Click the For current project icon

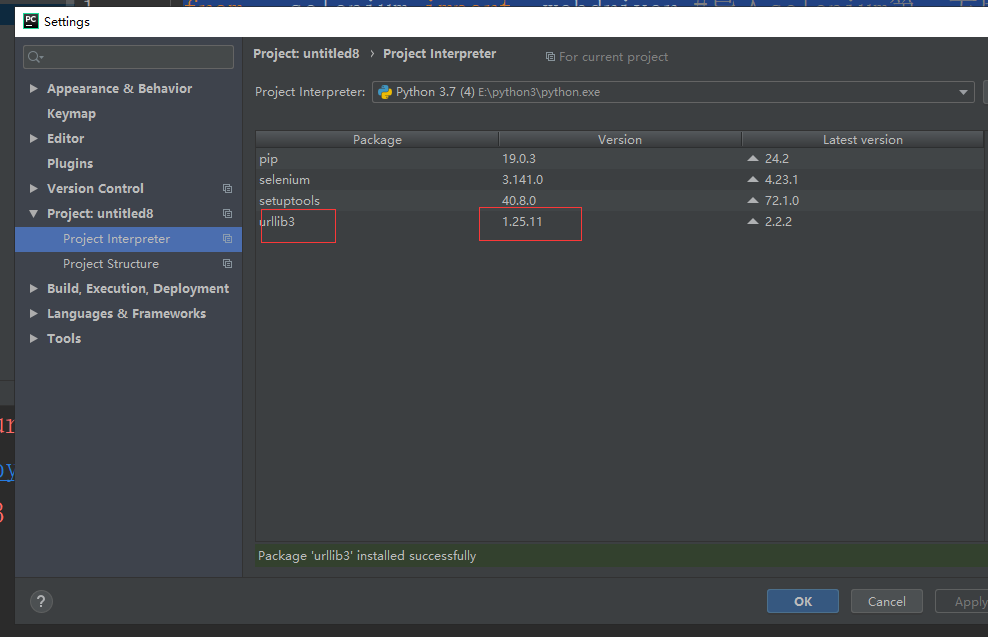pos(550,57)
